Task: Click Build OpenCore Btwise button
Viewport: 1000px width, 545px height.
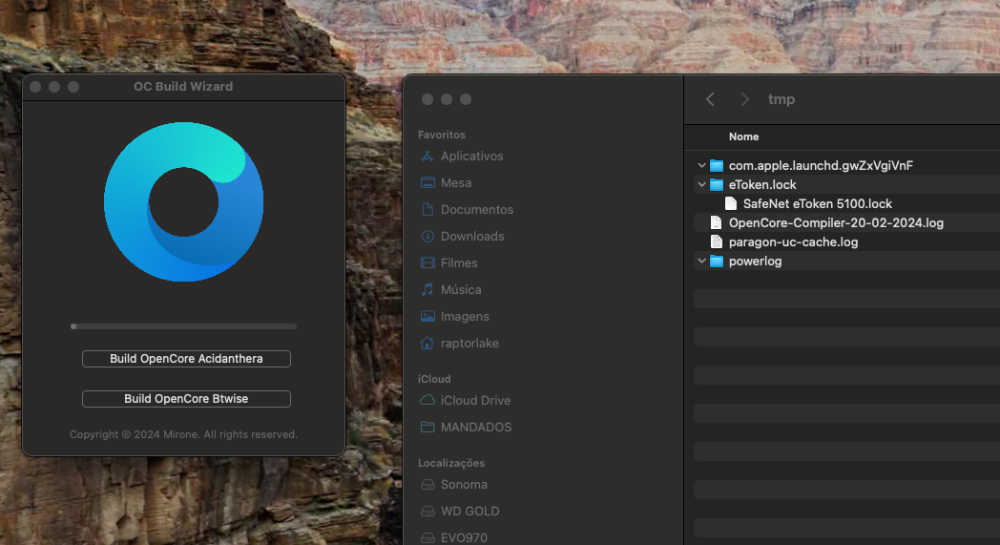Action: 186,399
